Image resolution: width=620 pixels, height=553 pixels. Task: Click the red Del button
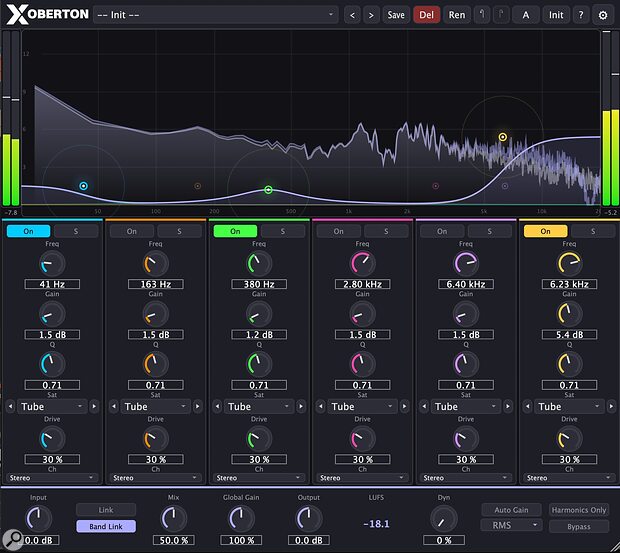(x=426, y=15)
